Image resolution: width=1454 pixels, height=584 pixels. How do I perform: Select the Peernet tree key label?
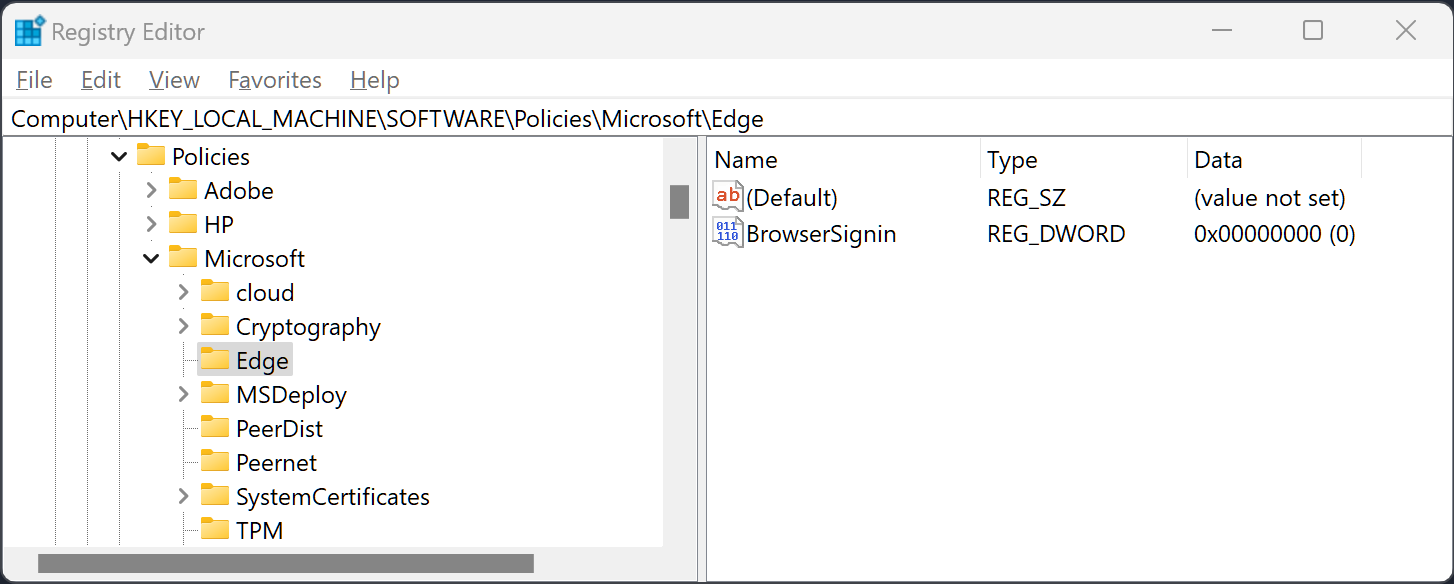tap(276, 462)
